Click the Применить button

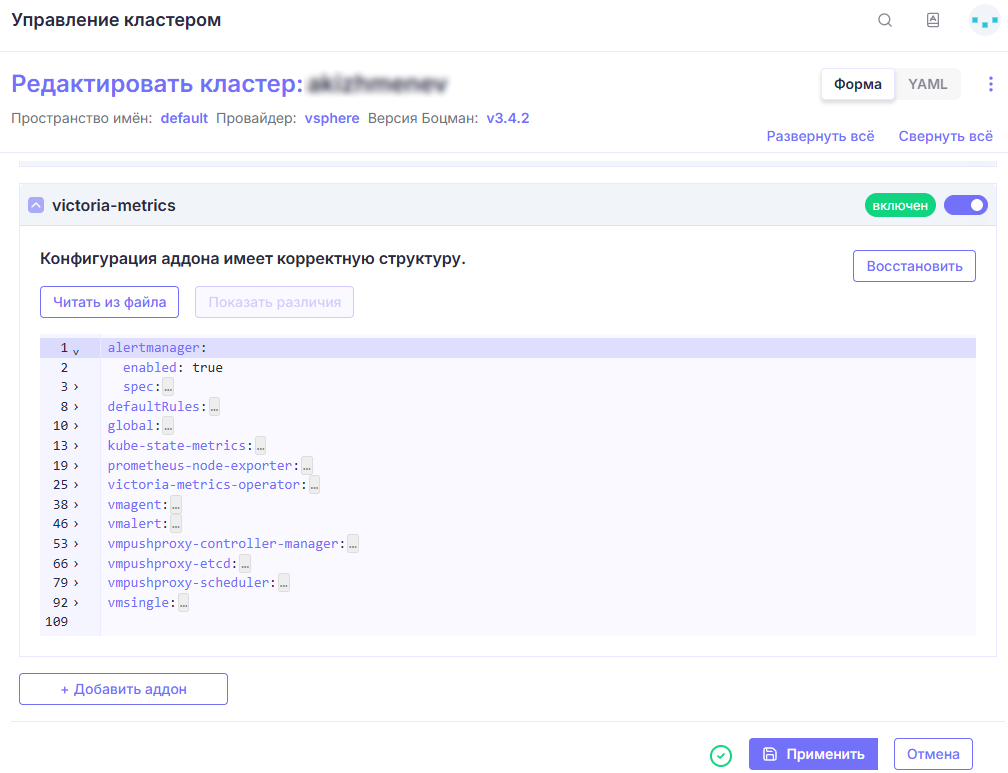pyautogui.click(x=813, y=754)
